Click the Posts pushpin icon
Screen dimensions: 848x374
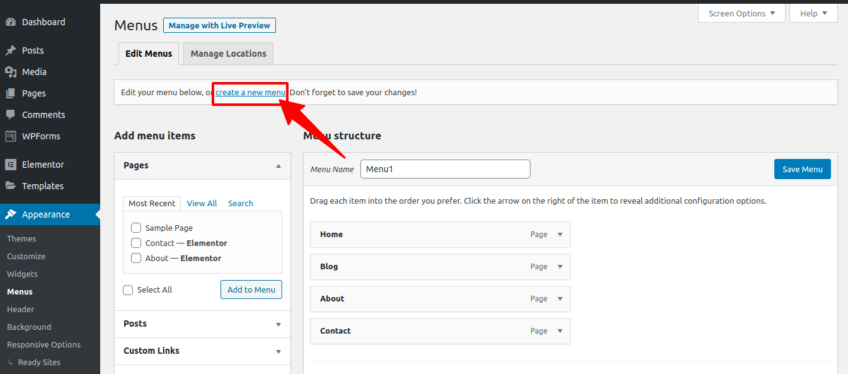coord(10,50)
